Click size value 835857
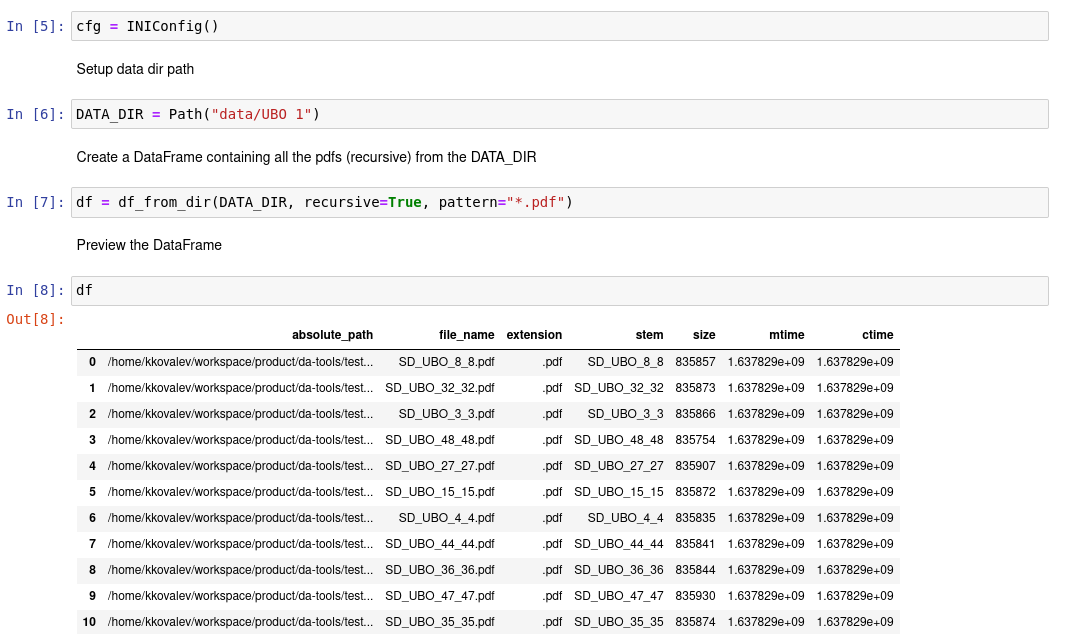This screenshot has width=1068, height=634. pos(695,362)
